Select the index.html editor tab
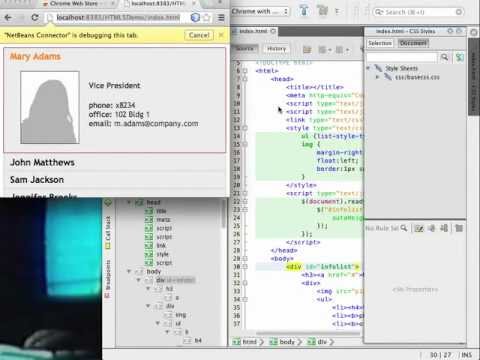 [254, 31]
